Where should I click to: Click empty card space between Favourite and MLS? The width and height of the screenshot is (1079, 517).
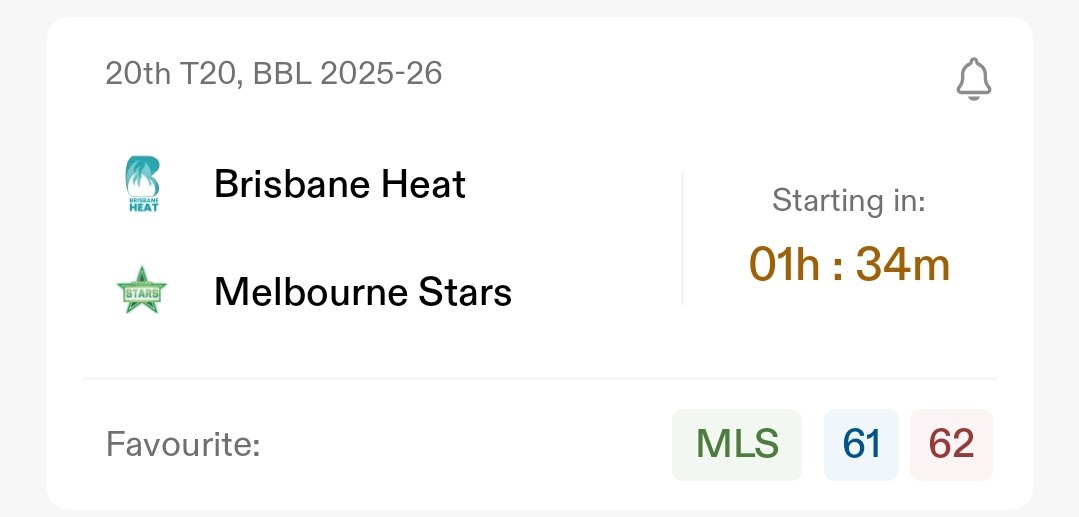coord(460,445)
